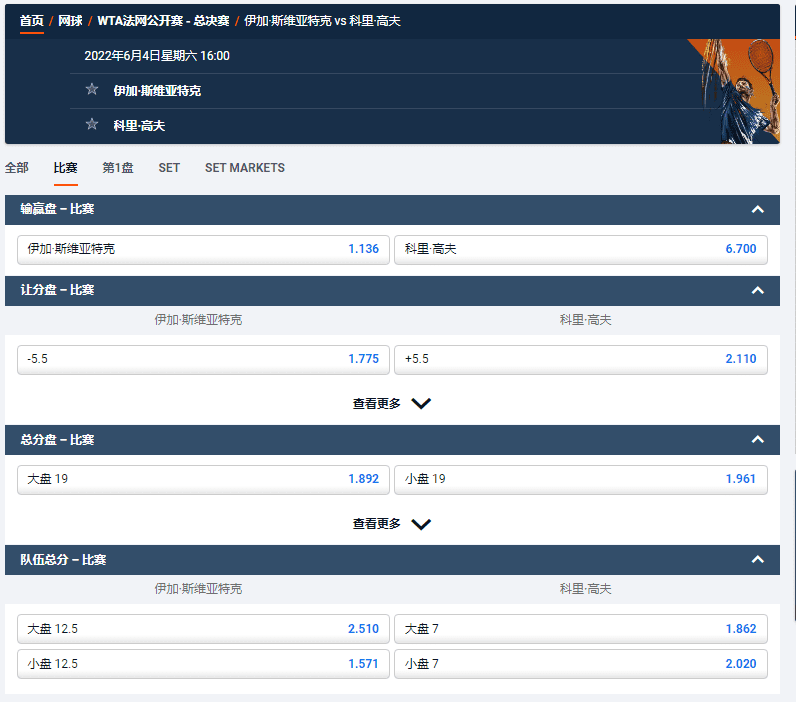Open the SET MARKETS tab
Screen dimensions: 796x702
click(245, 168)
